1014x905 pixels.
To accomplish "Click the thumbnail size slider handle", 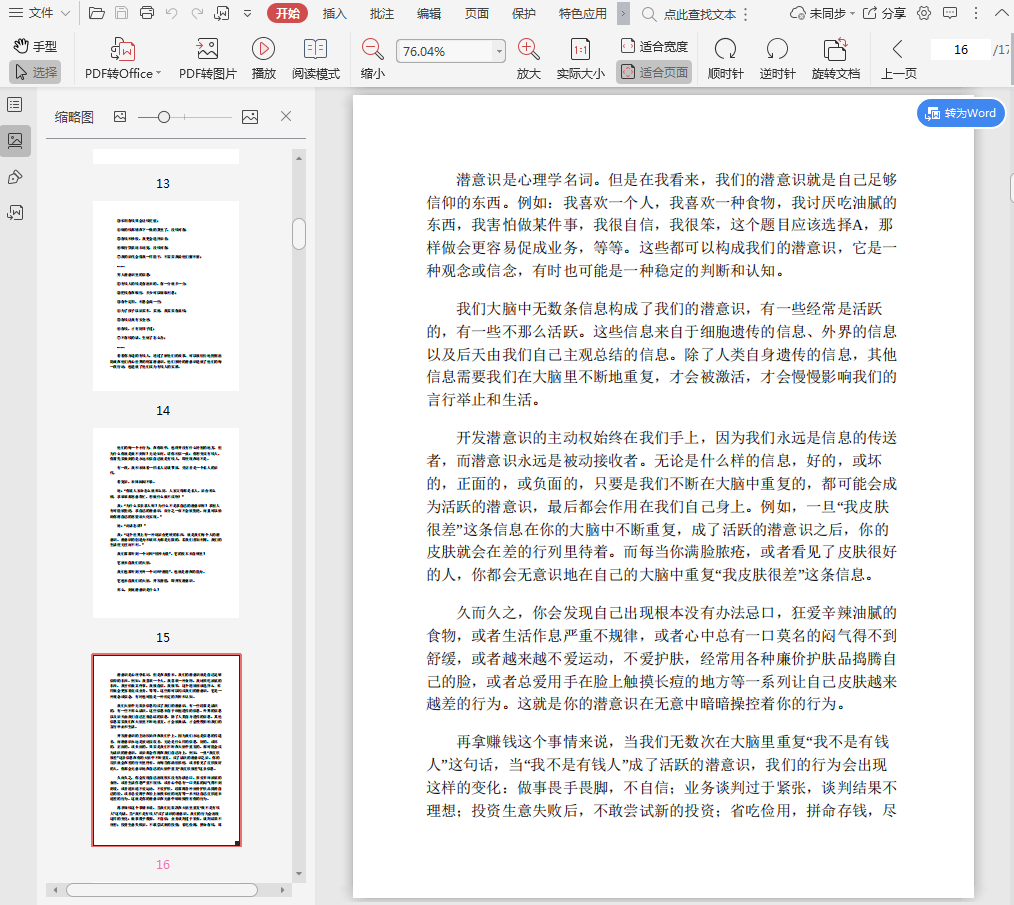I will click(x=164, y=117).
